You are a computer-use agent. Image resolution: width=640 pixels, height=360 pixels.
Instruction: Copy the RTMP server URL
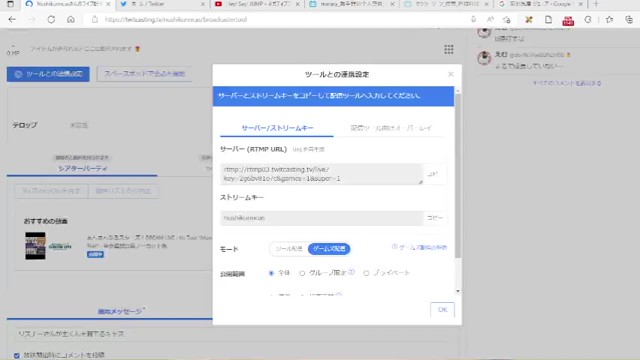[x=433, y=174]
